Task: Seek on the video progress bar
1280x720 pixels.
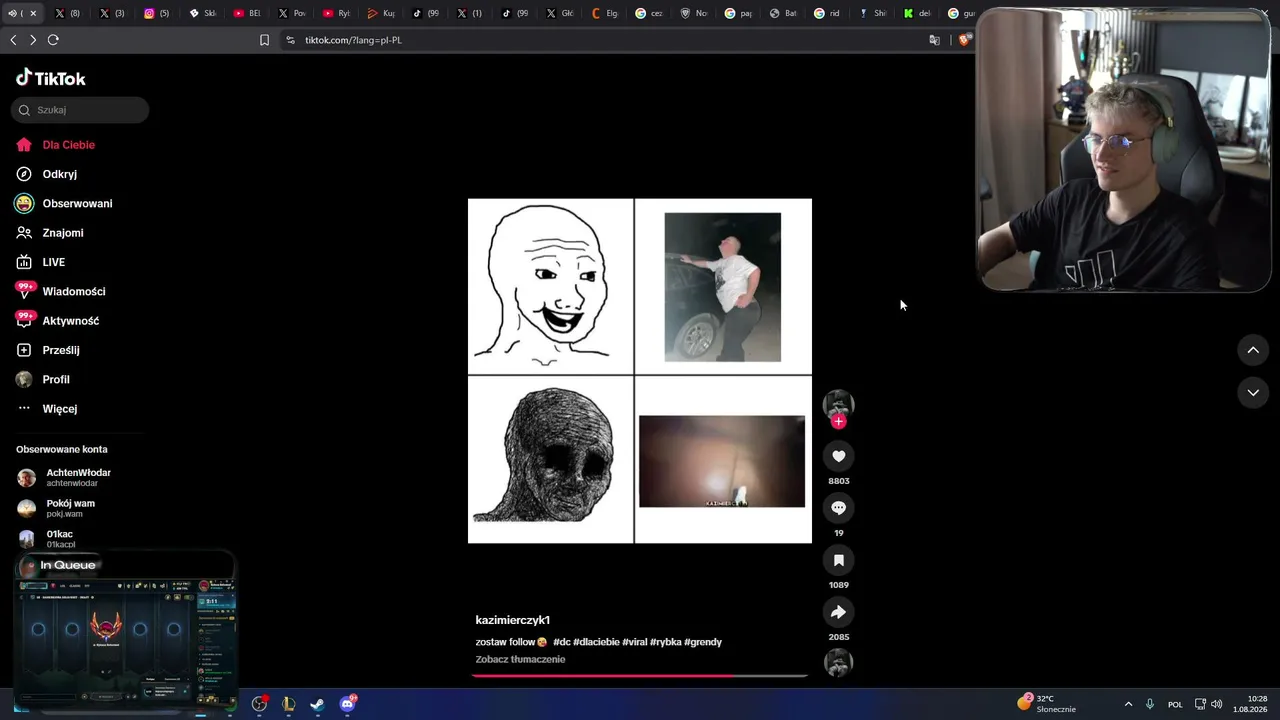Action: [640, 676]
